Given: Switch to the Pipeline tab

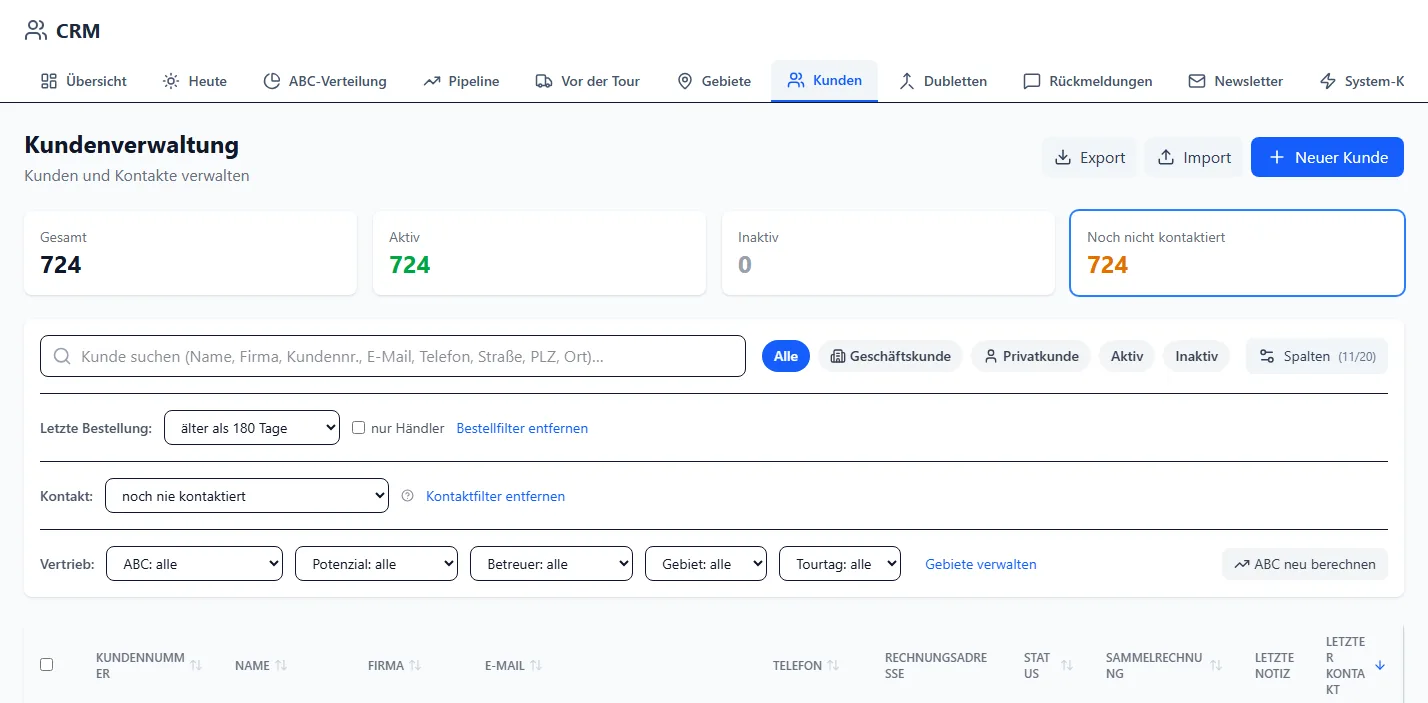Looking at the screenshot, I should click(461, 81).
